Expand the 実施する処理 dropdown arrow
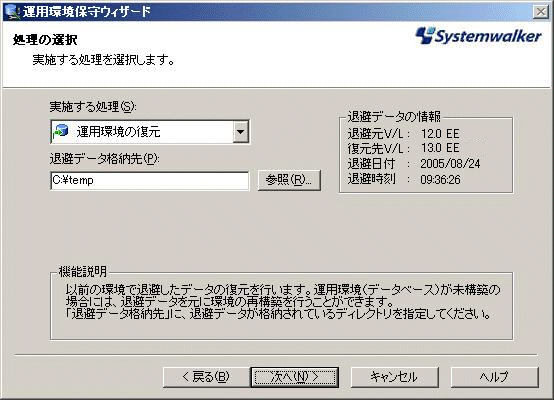This screenshot has width=554, height=400. click(241, 132)
